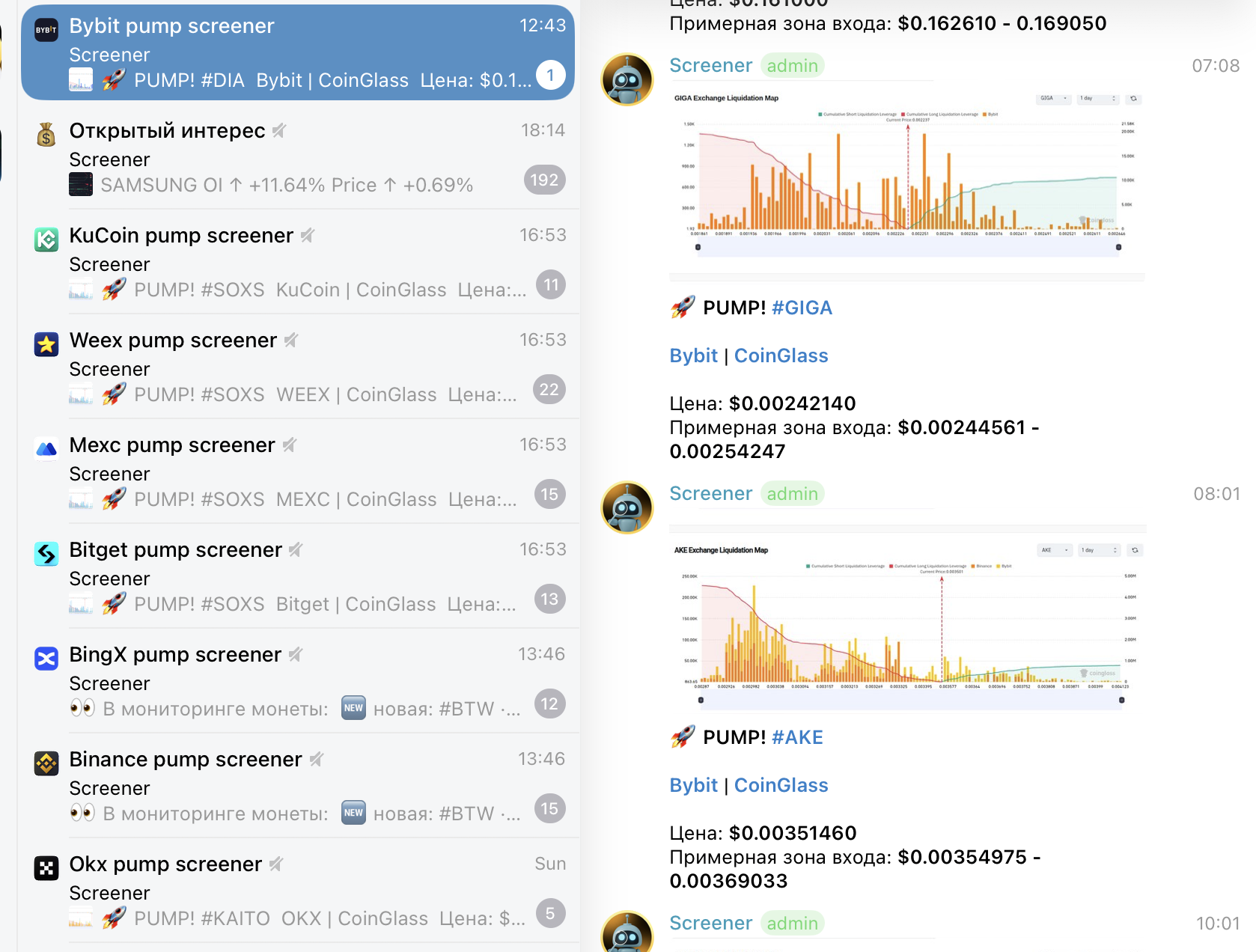
Task: Open the Bybit link under PUMP! #AKE
Action: [693, 785]
